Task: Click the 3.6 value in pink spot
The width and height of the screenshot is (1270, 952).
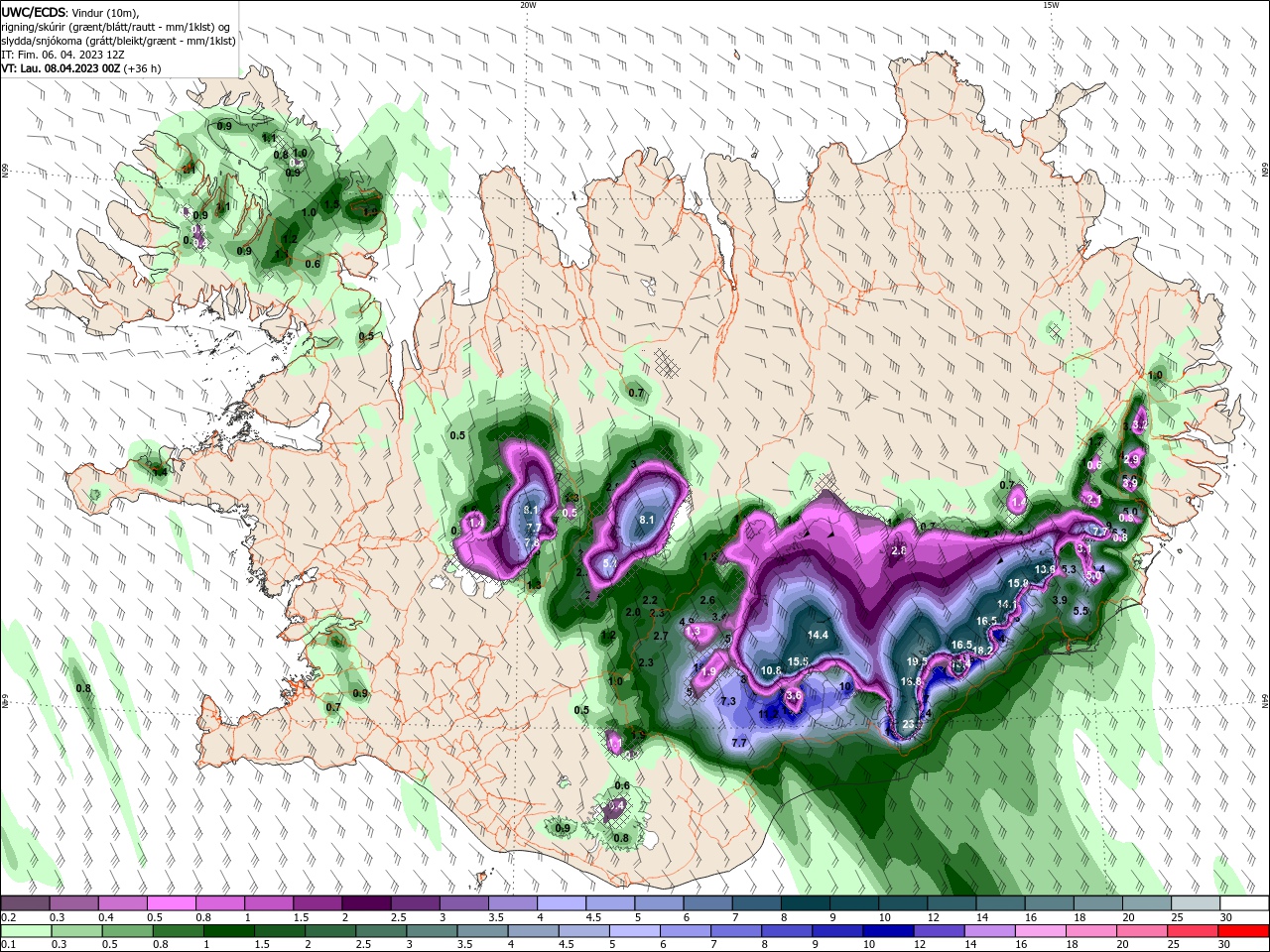Action: pyautogui.click(x=793, y=695)
